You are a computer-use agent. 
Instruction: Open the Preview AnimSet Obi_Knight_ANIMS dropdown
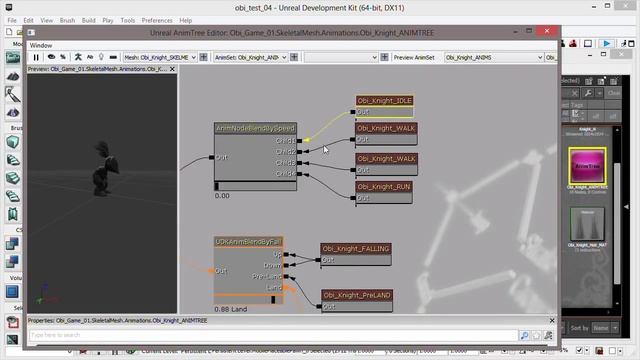coord(494,58)
